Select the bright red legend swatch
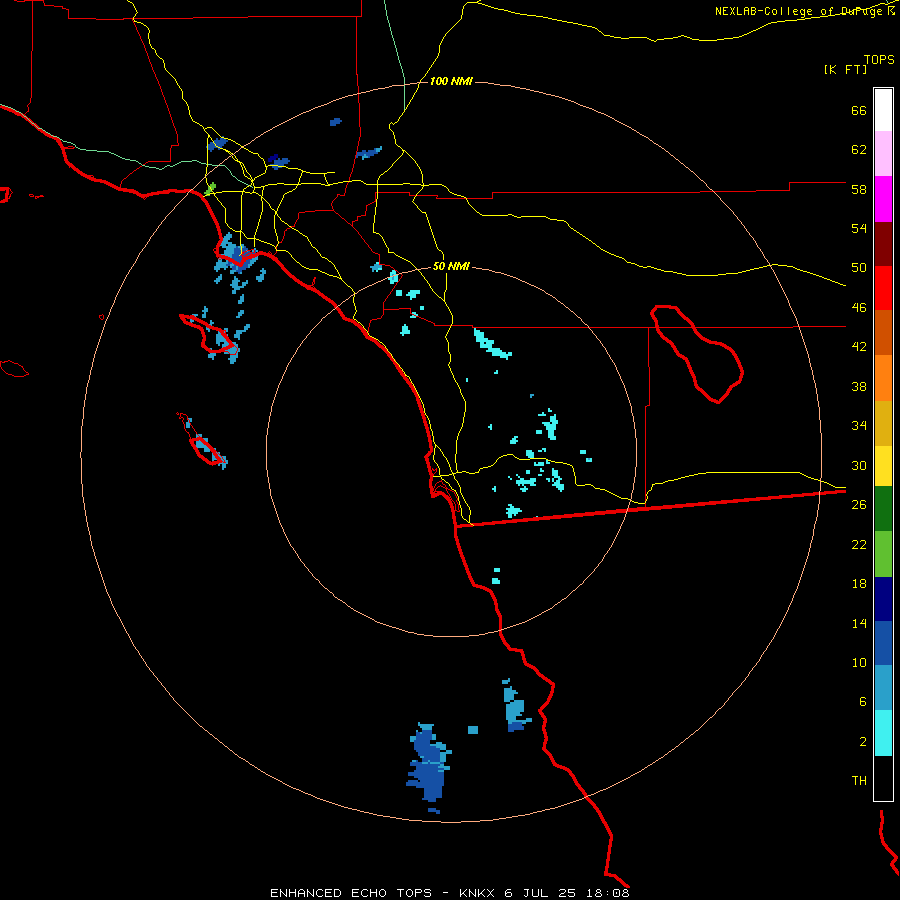The image size is (900, 900). point(883,288)
